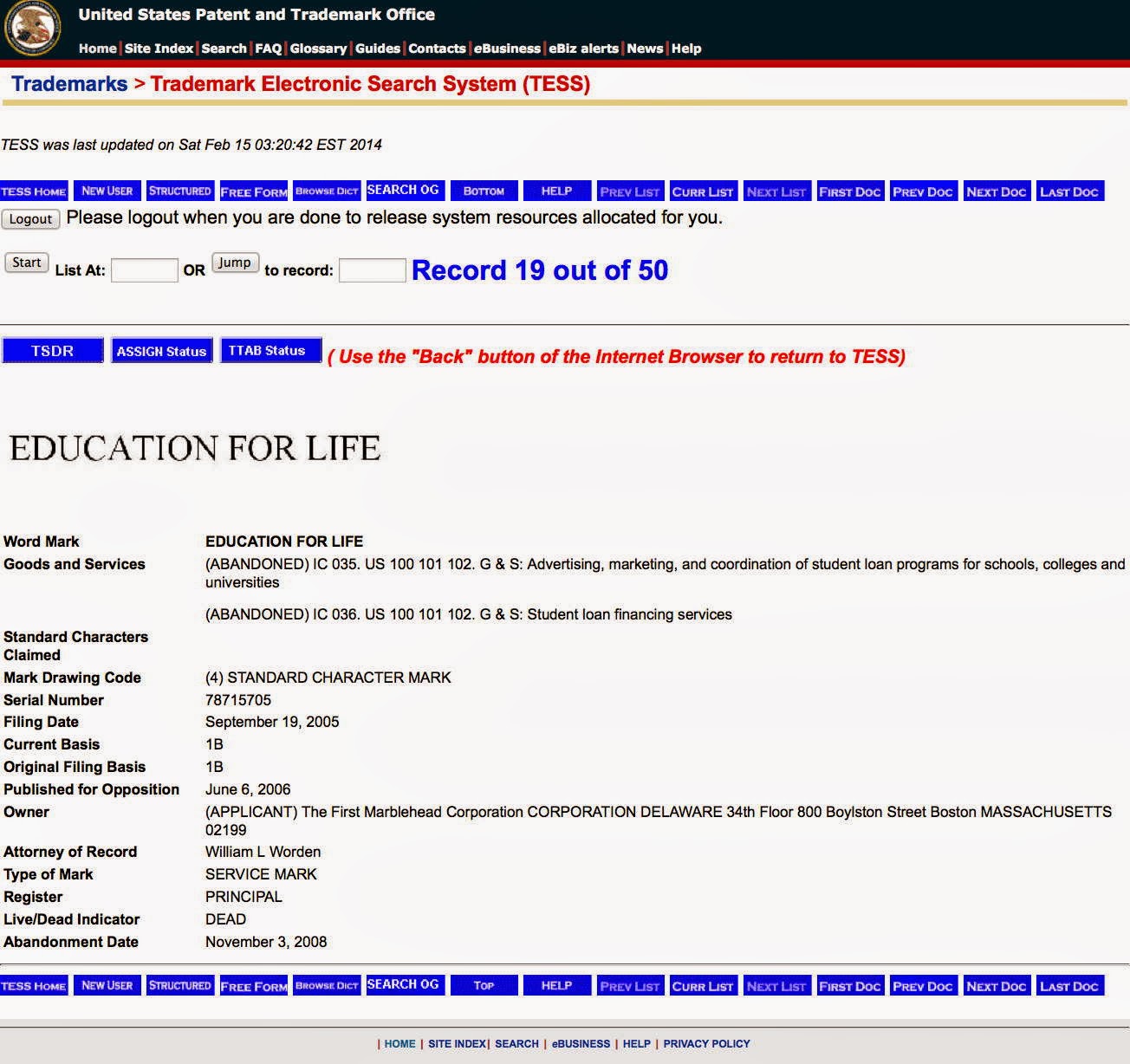Click the ASSIGN Status button
This screenshot has width=1130, height=1064.
click(161, 351)
